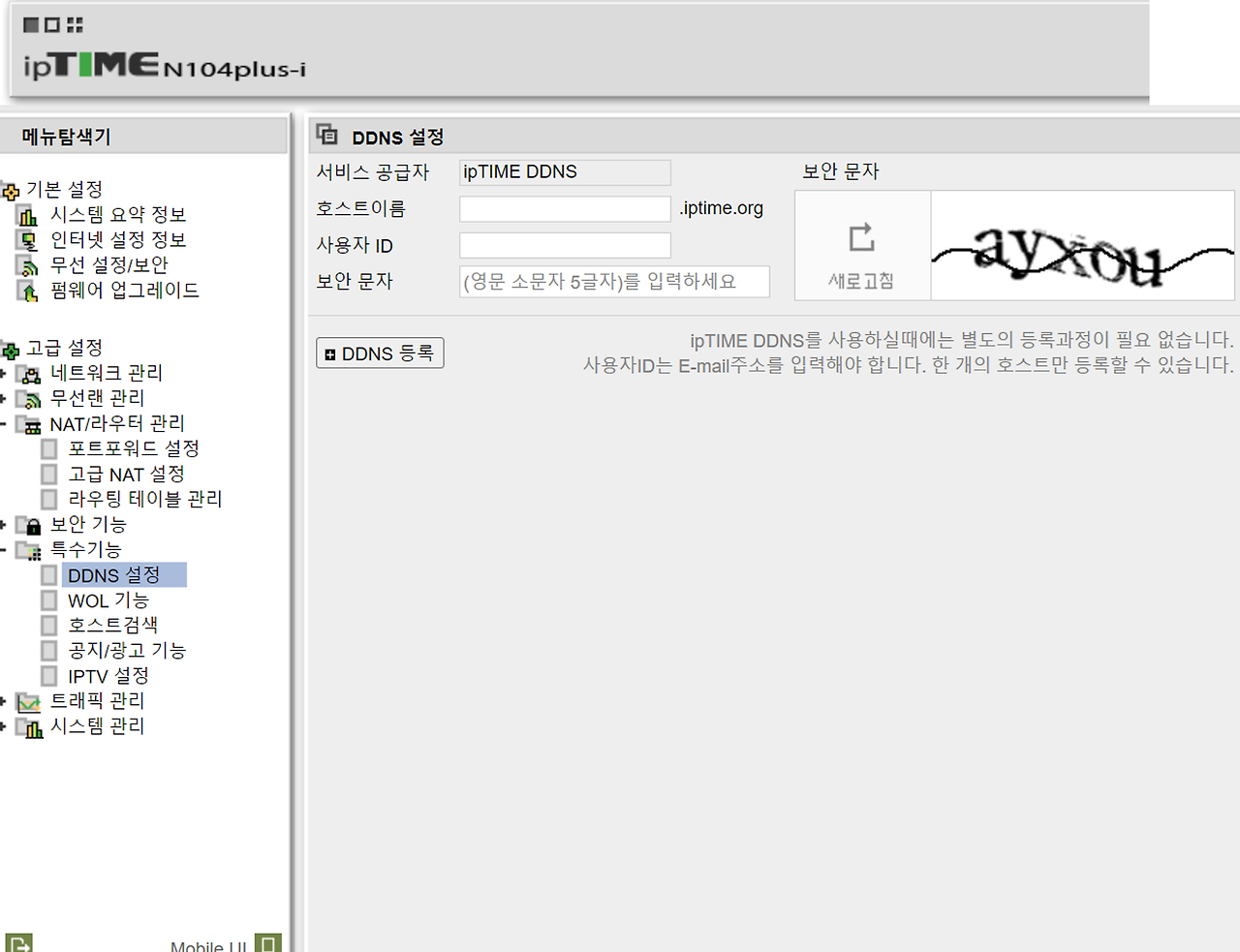Click the 공지/광고 기능 page icon
Image resolution: width=1240 pixels, height=952 pixels.
click(49, 651)
